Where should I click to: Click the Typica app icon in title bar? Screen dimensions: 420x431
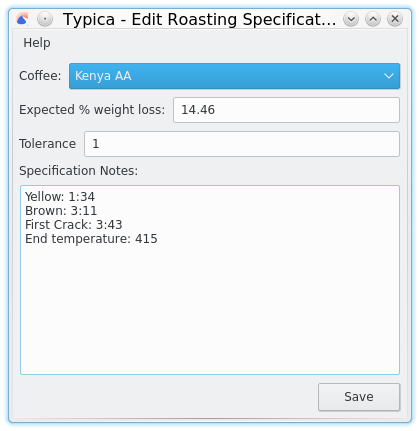pos(22,19)
